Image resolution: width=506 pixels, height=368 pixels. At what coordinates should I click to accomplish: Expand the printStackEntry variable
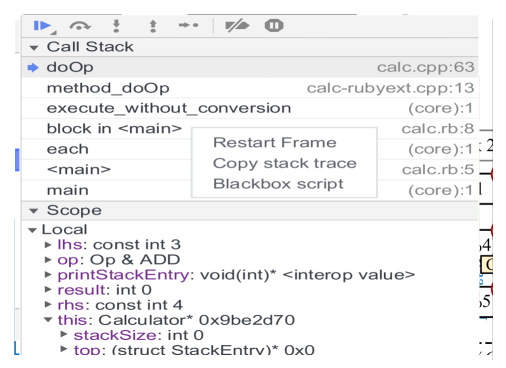coord(48,275)
